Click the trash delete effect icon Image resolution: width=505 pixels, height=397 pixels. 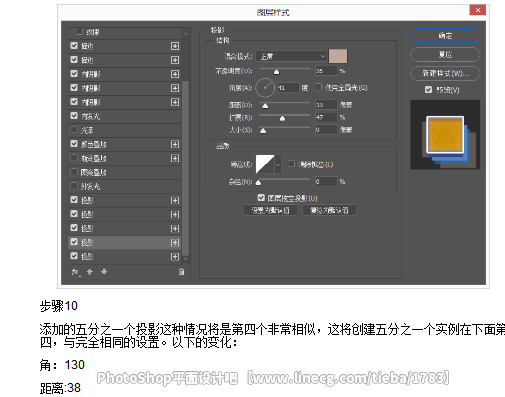pos(181,272)
